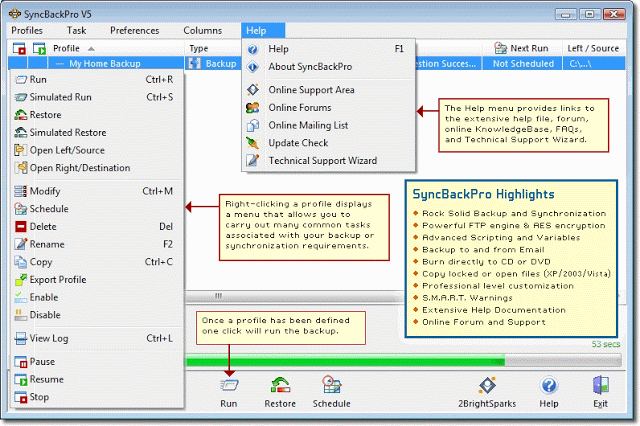Screen dimensions: 640x426
Task: Select Update Check in Help menu
Action: click(x=329, y=143)
